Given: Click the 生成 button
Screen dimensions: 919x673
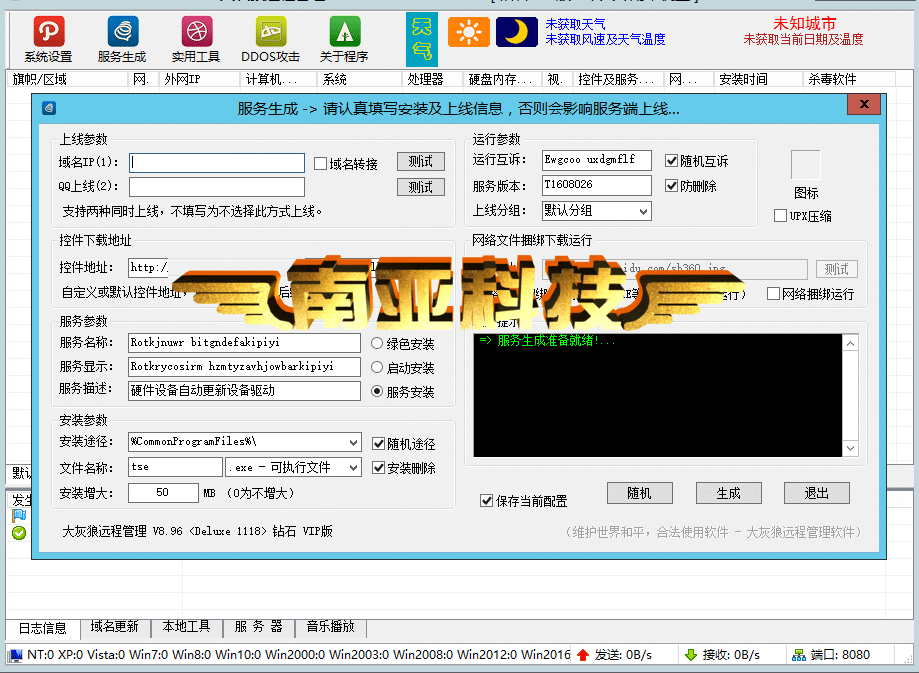Looking at the screenshot, I should point(729,493).
